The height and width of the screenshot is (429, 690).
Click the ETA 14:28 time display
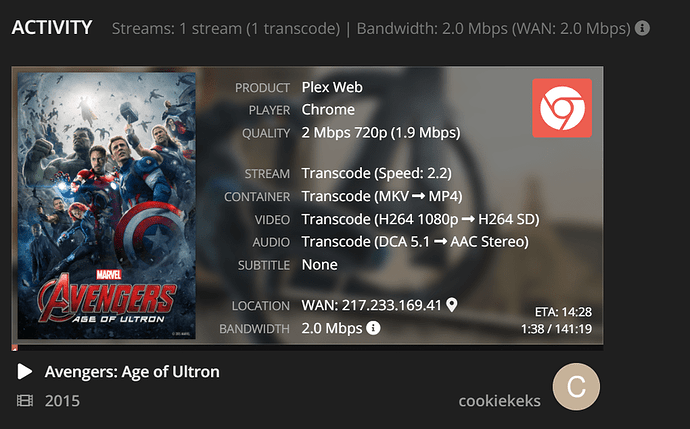[564, 311]
